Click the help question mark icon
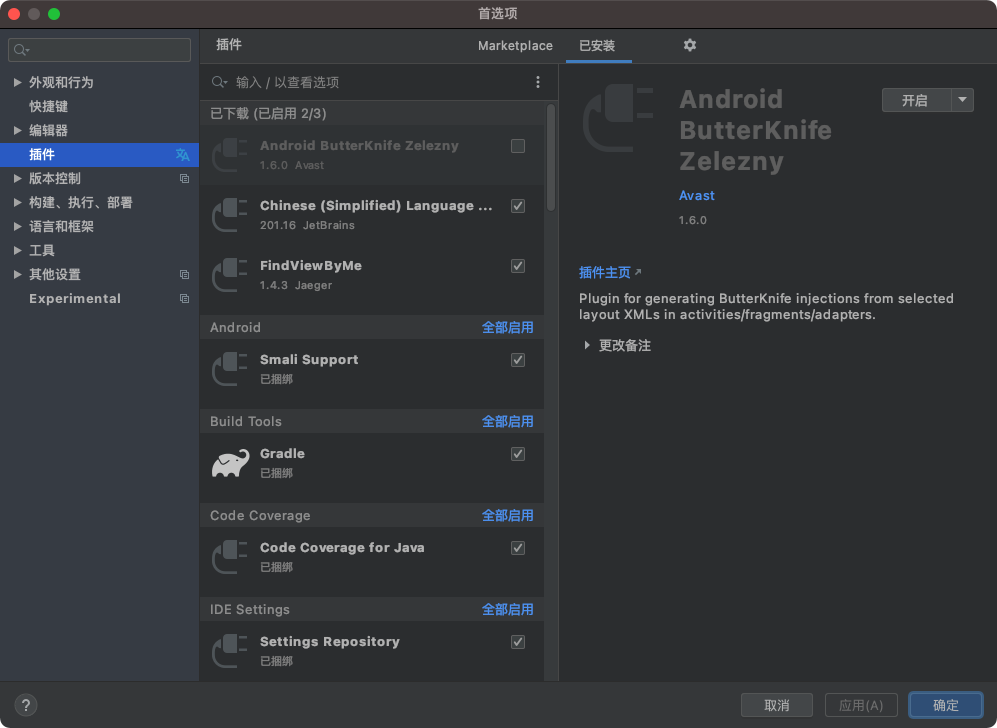The image size is (997, 728). click(x=25, y=705)
